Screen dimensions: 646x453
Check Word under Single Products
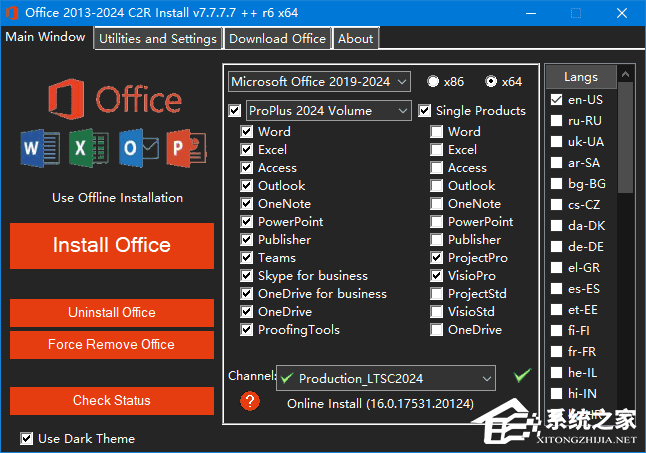tap(437, 132)
